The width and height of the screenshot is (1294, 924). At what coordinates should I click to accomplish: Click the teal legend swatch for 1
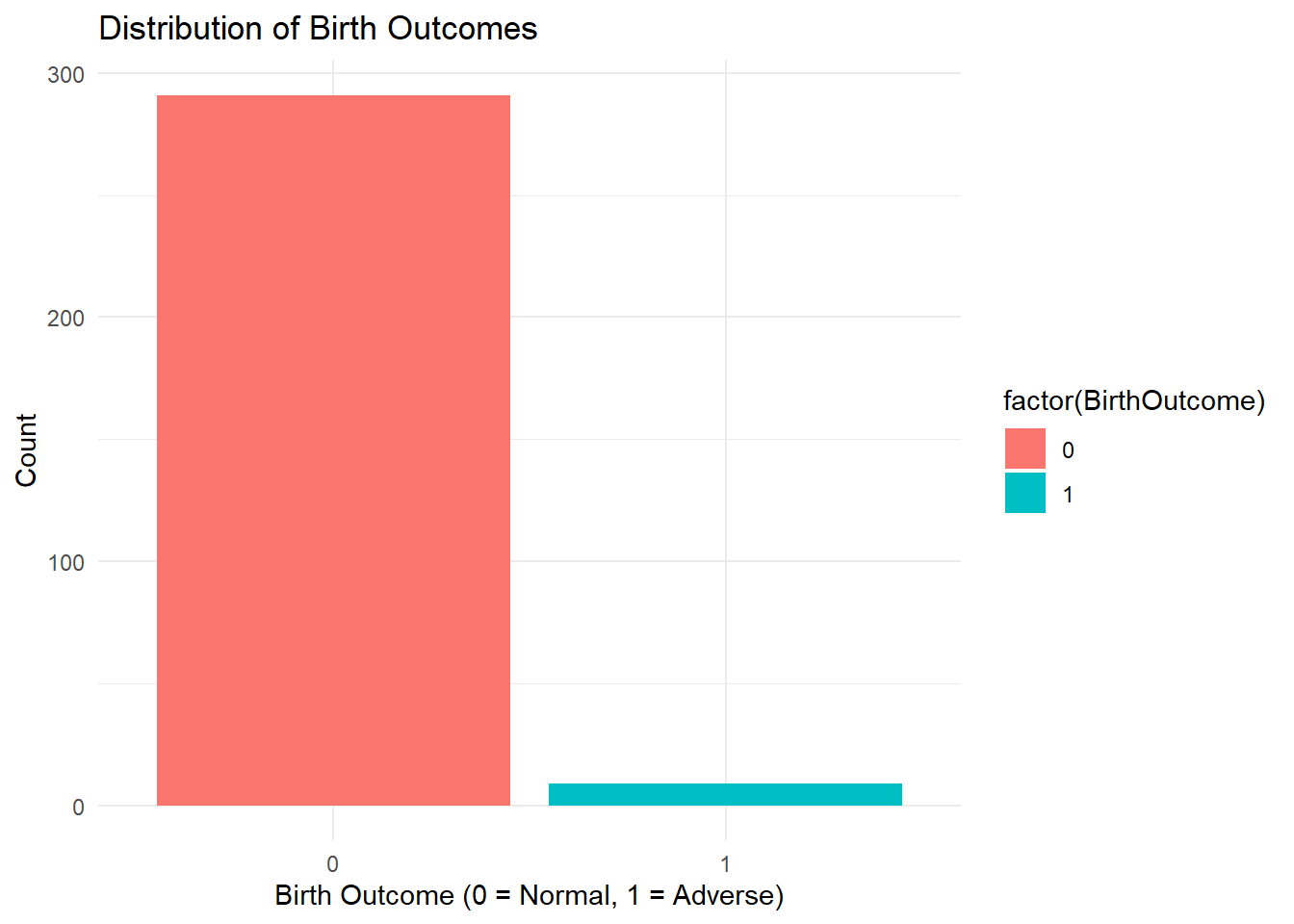coord(1024,493)
